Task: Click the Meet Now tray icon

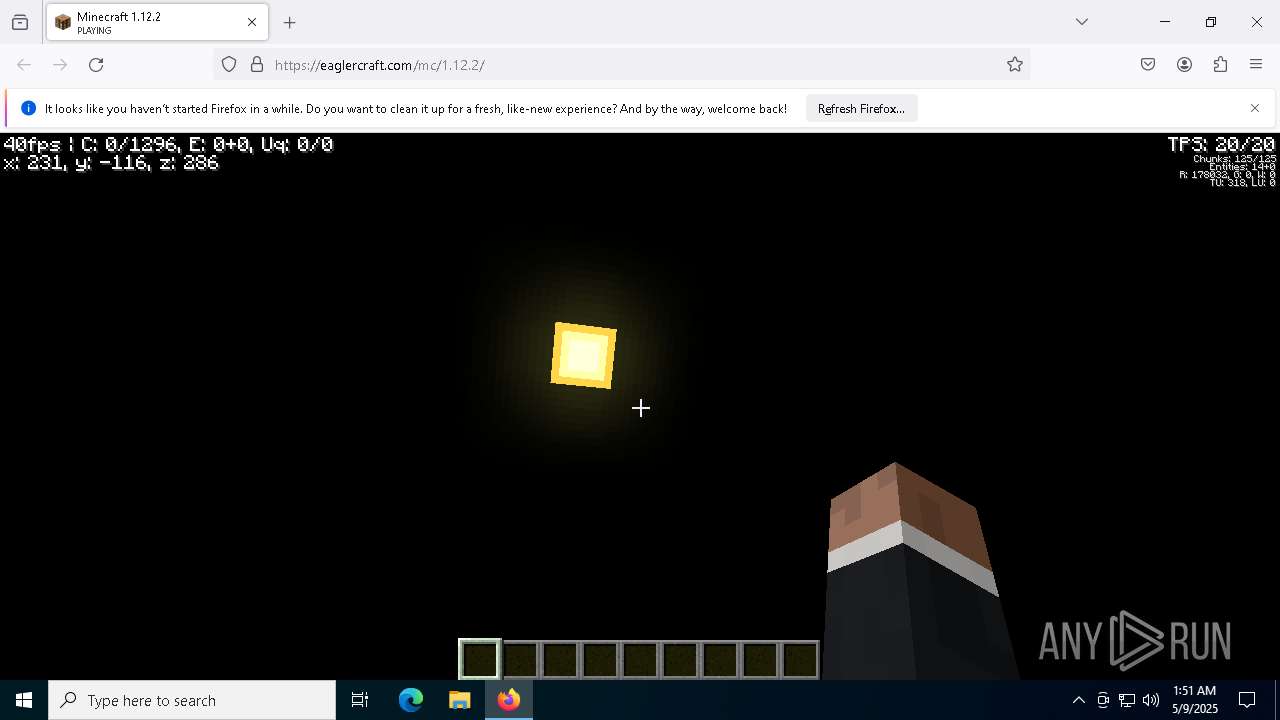Action: click(1103, 700)
